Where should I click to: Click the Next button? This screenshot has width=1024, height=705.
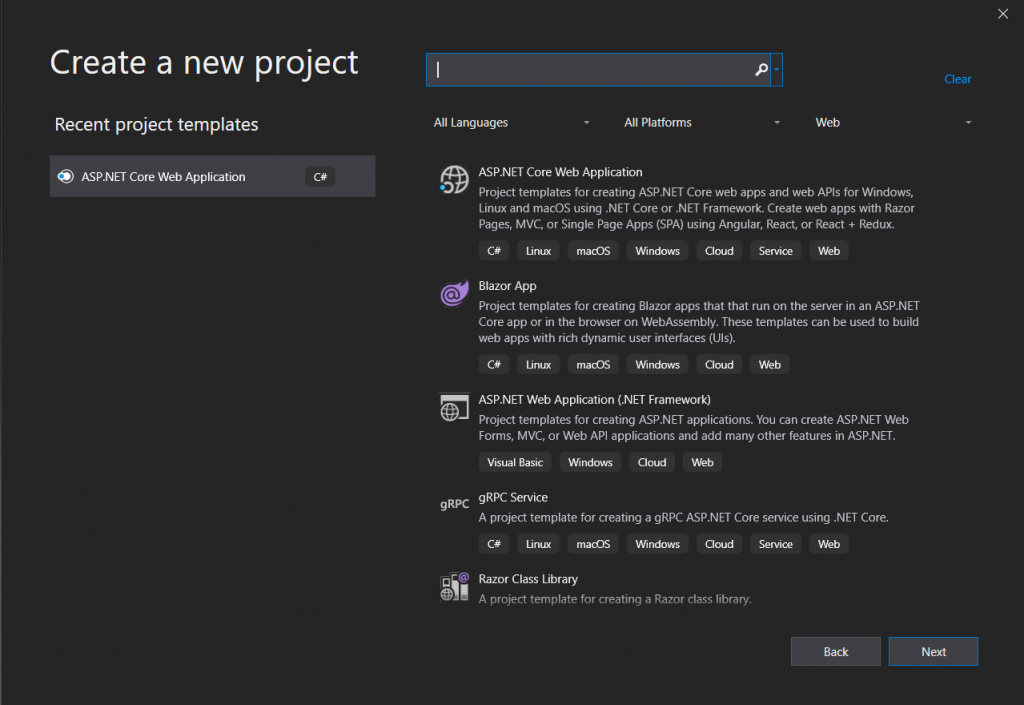[933, 651]
